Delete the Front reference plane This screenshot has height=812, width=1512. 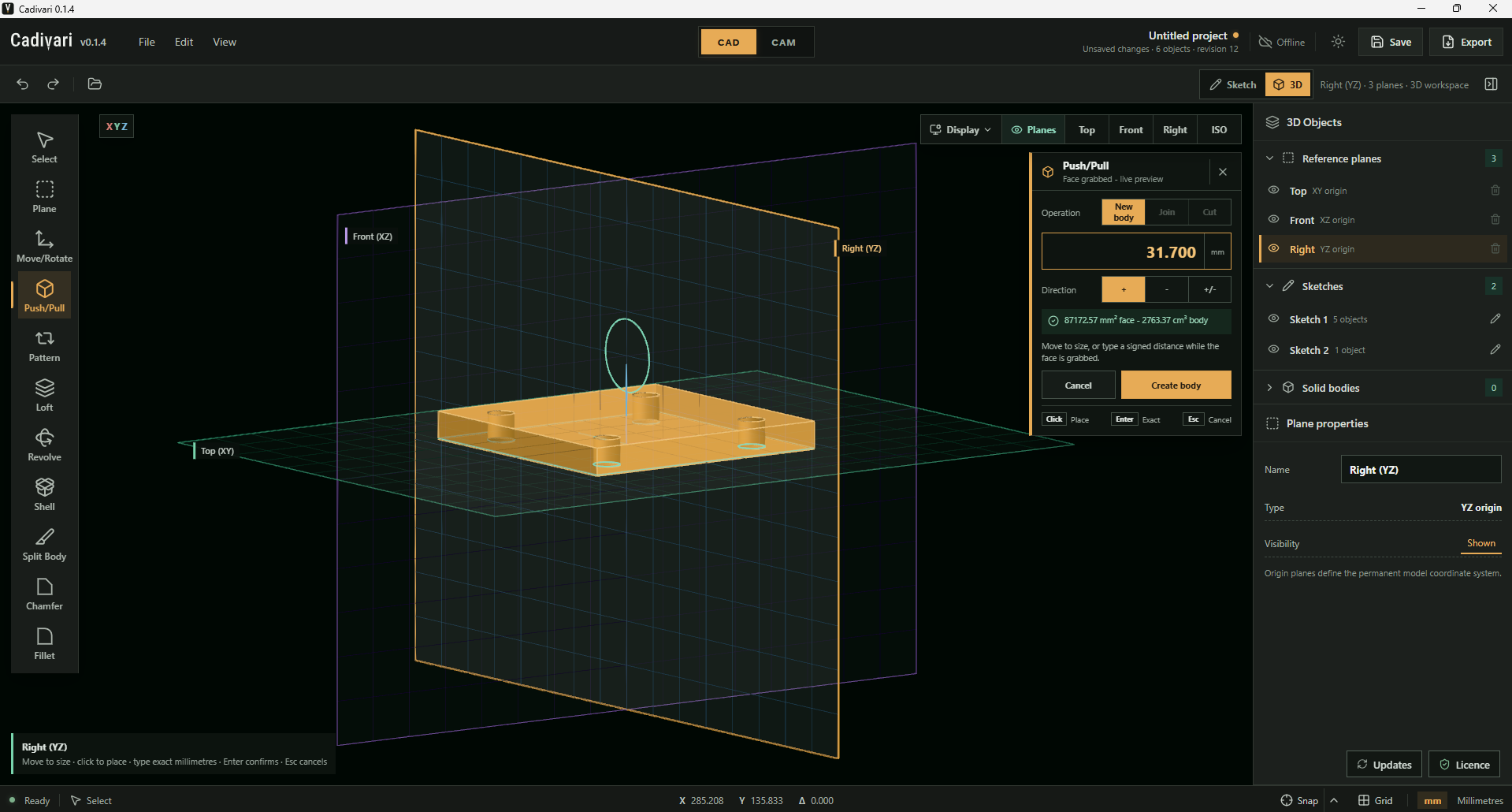click(1495, 220)
